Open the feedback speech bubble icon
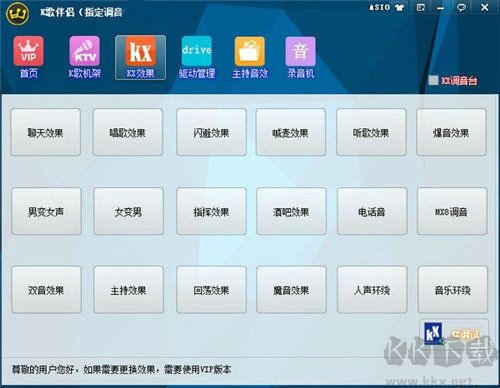Image resolution: width=500 pixels, height=388 pixels. [x=461, y=7]
